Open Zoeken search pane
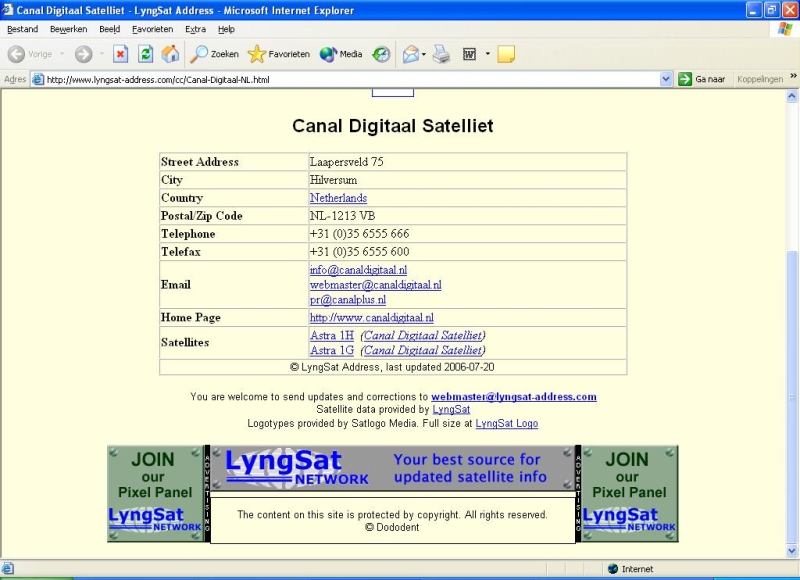 tap(214, 54)
